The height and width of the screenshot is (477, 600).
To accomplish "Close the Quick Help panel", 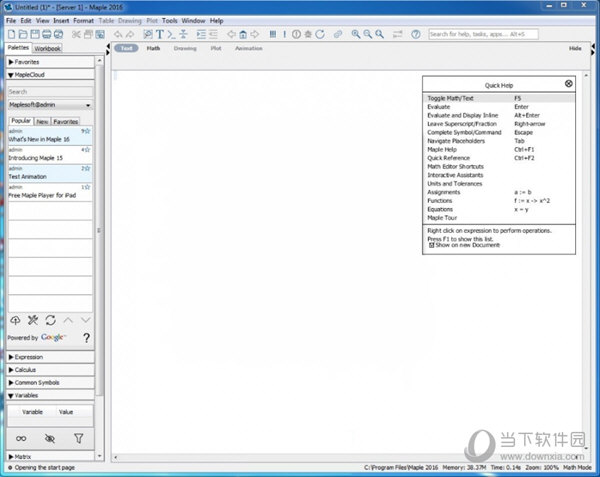I will pos(569,83).
